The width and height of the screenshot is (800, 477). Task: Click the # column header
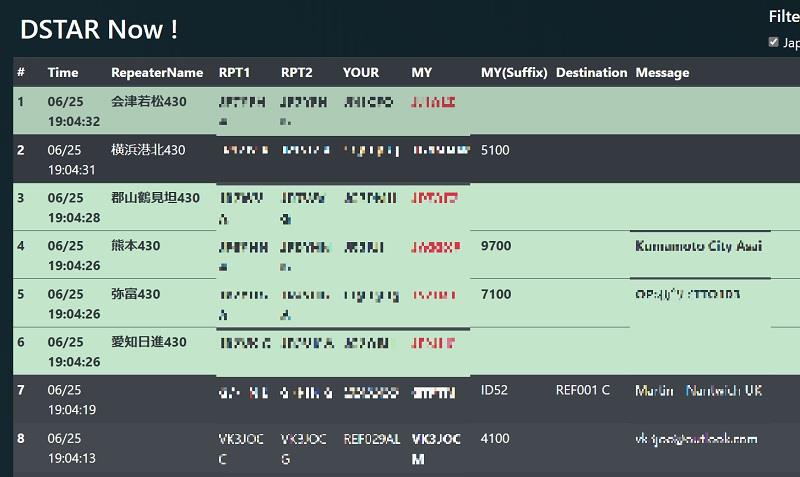click(21, 72)
